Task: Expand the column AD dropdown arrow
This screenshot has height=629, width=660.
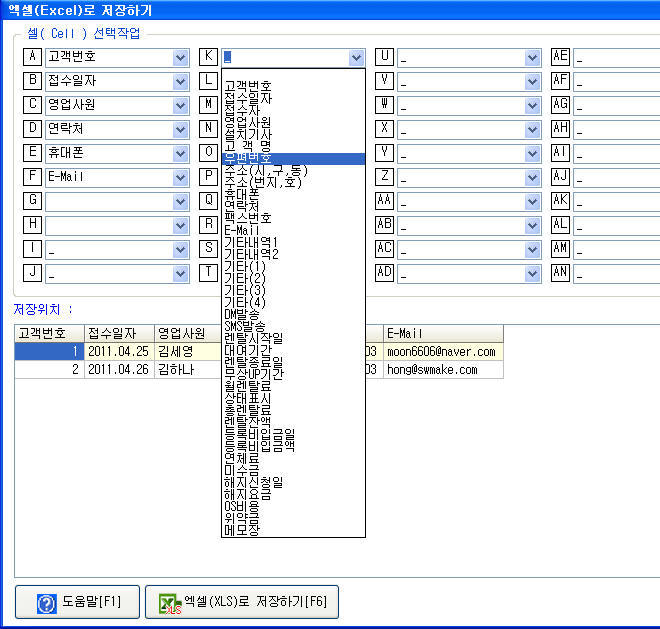Action: pyautogui.click(x=532, y=274)
